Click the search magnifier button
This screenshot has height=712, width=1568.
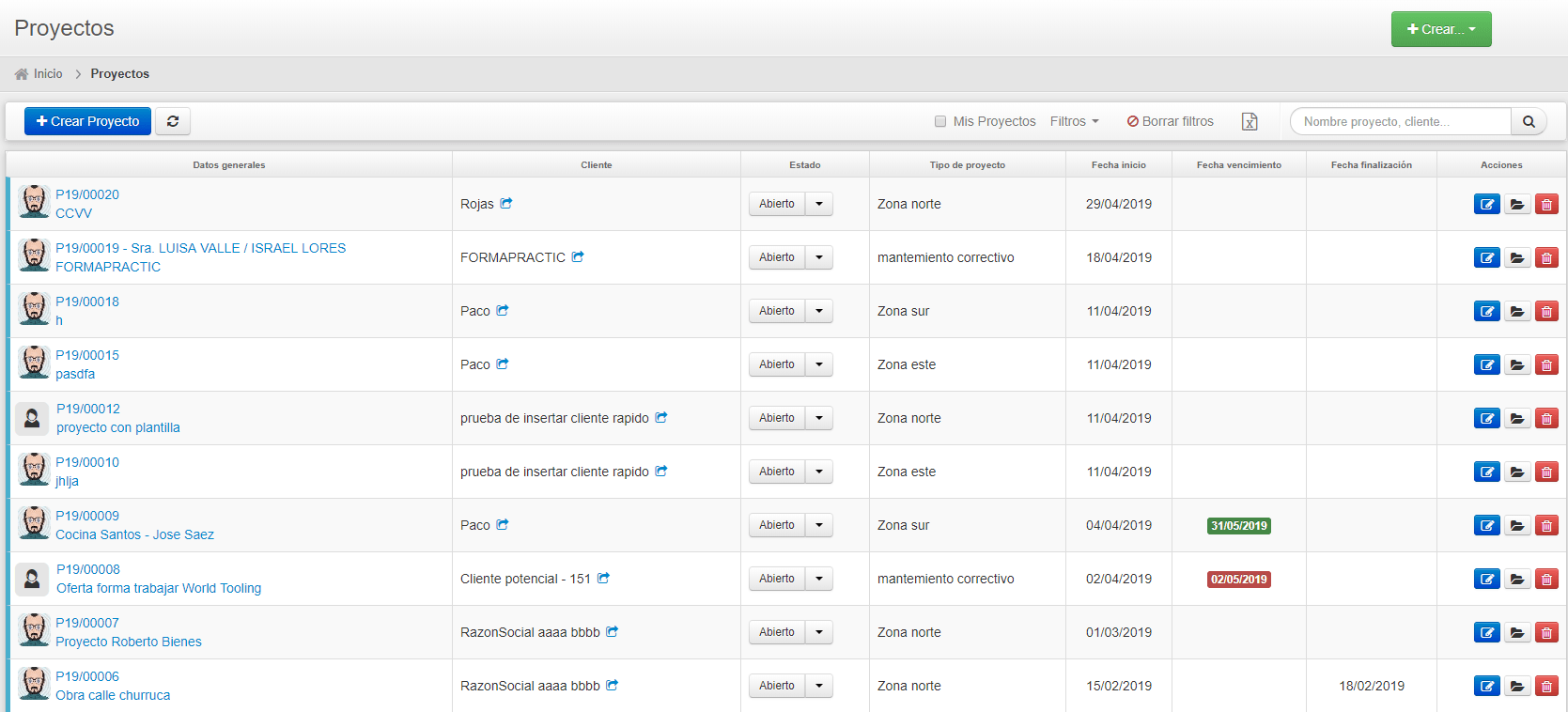[x=1529, y=121]
